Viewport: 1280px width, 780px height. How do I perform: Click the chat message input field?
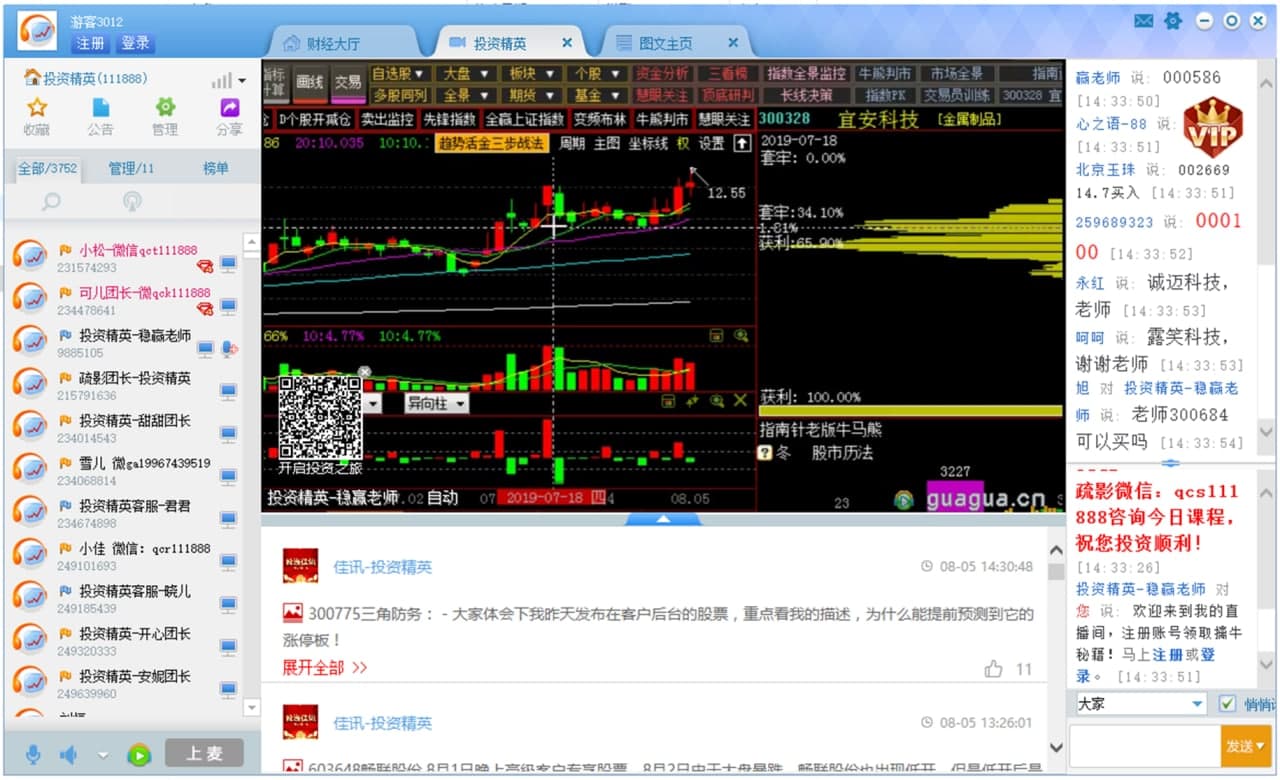click(1144, 746)
